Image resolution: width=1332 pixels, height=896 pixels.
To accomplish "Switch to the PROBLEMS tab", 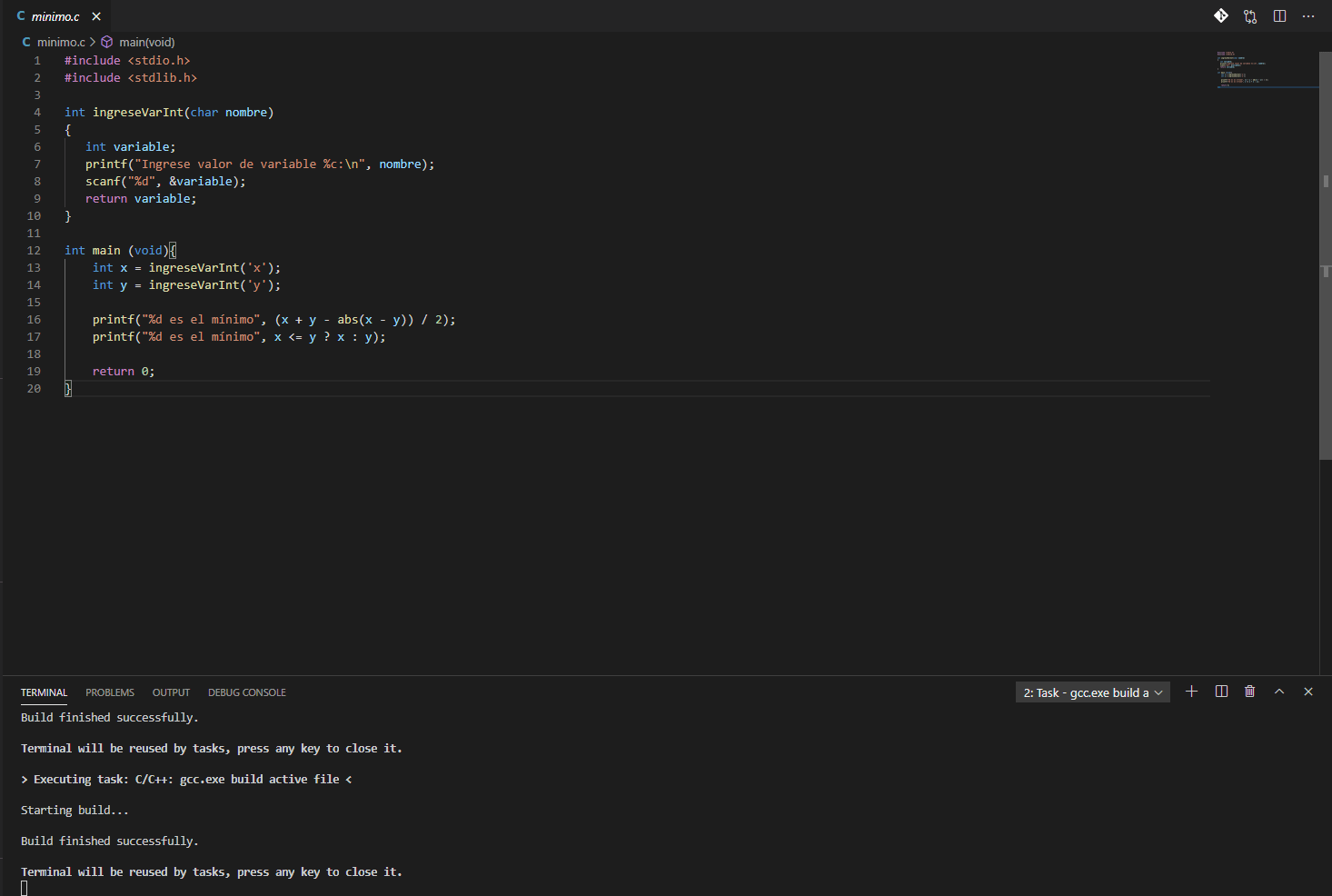I will [110, 692].
